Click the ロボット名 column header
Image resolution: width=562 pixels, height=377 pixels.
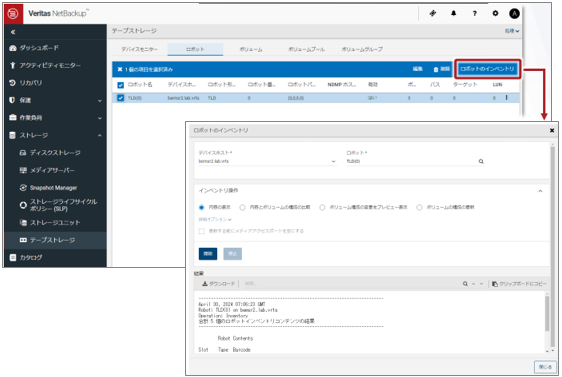(x=140, y=85)
